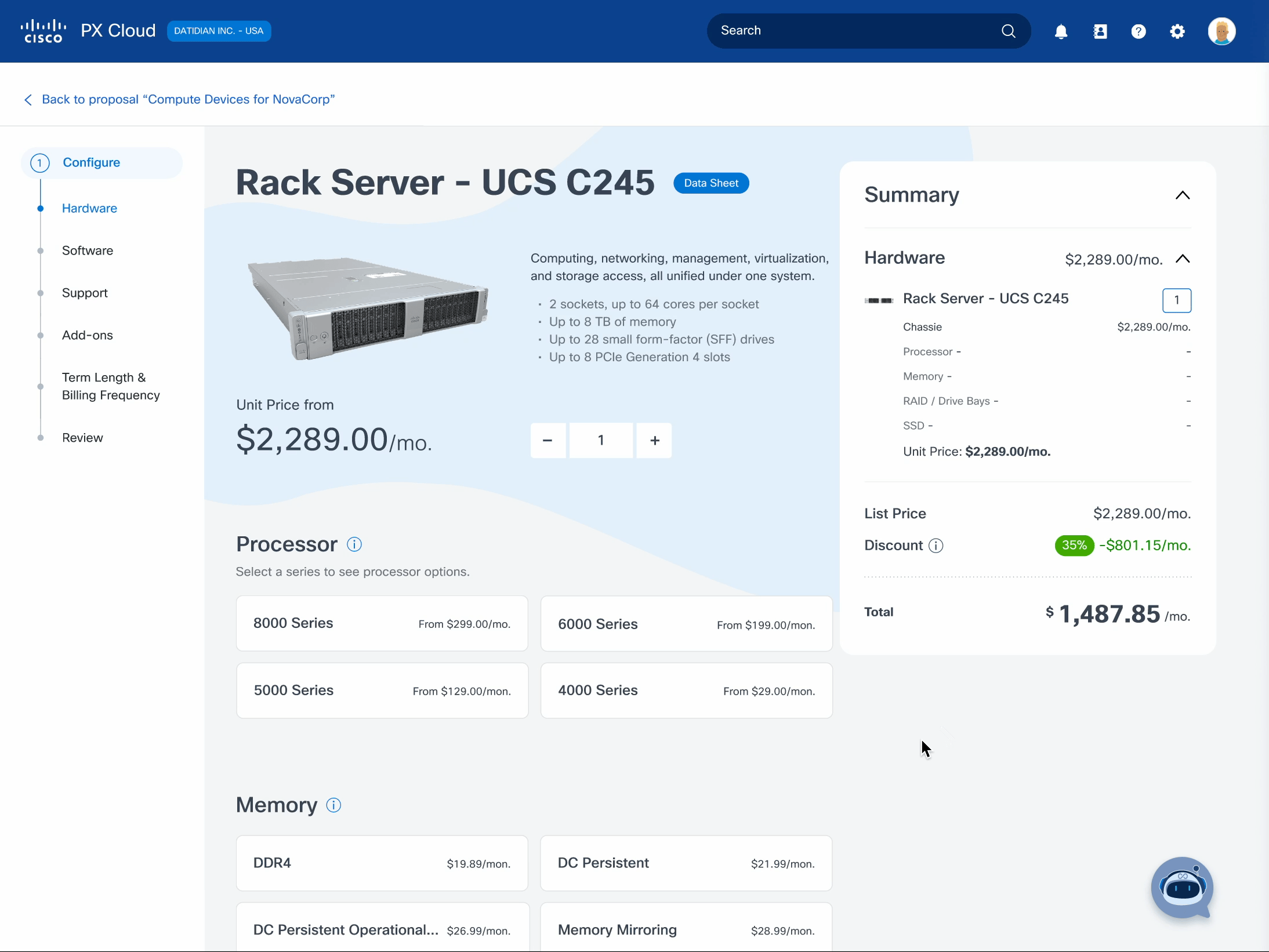This screenshot has width=1269, height=952.
Task: Open the contacts icon in header
Action: [1100, 31]
